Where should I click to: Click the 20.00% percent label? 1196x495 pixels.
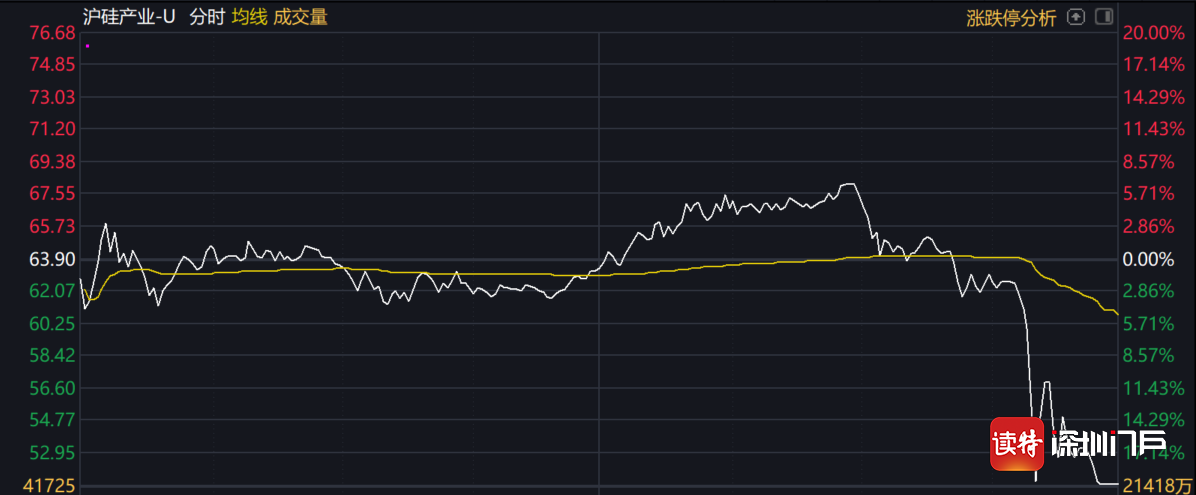click(1153, 33)
